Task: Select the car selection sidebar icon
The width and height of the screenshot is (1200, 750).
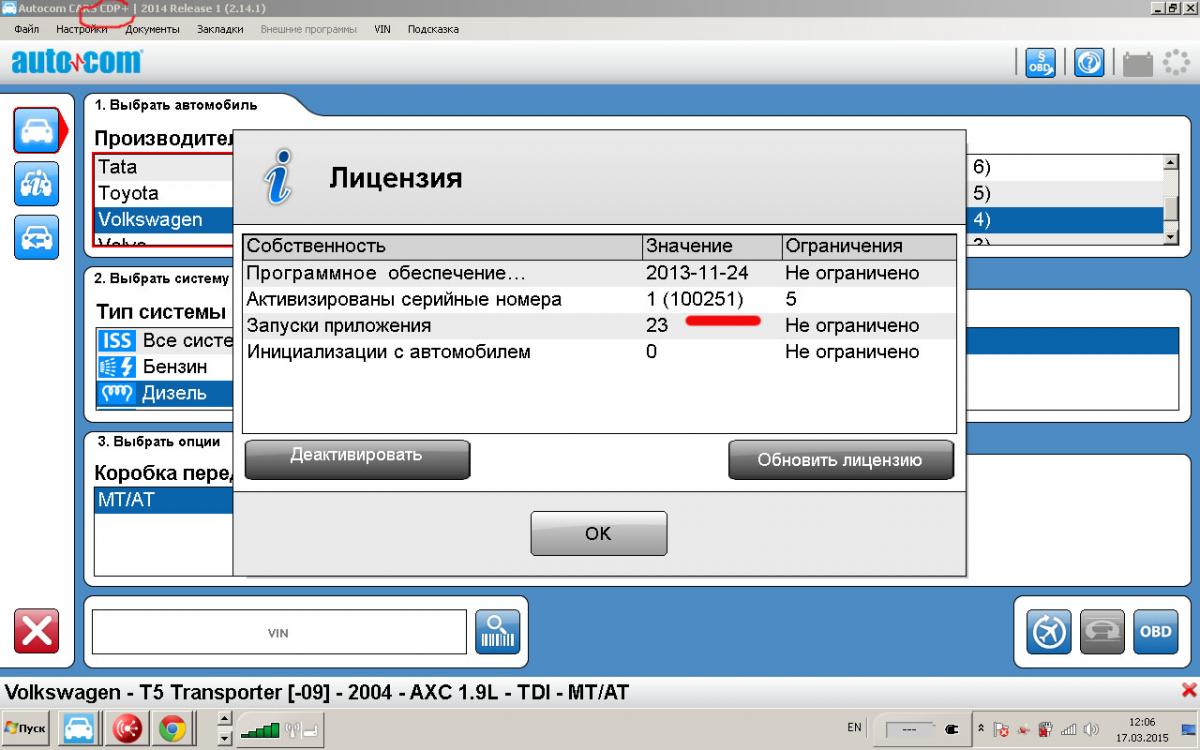Action: click(x=37, y=130)
